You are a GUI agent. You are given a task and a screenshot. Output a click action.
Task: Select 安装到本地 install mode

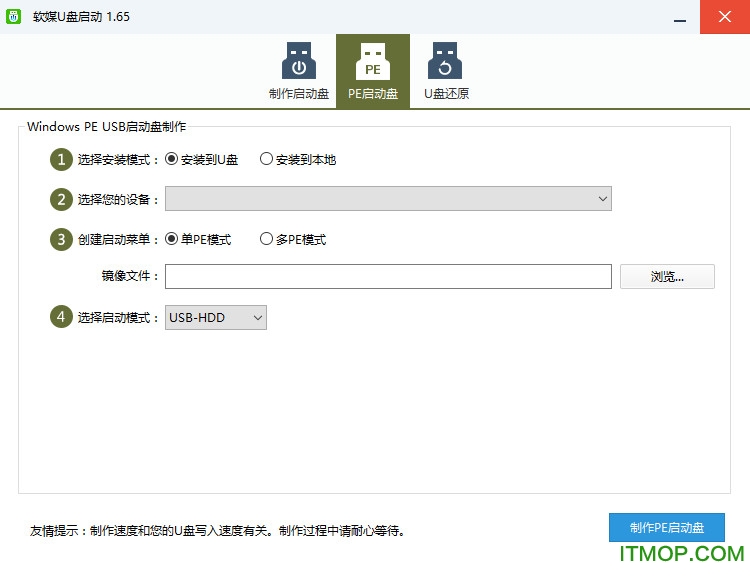(298, 159)
